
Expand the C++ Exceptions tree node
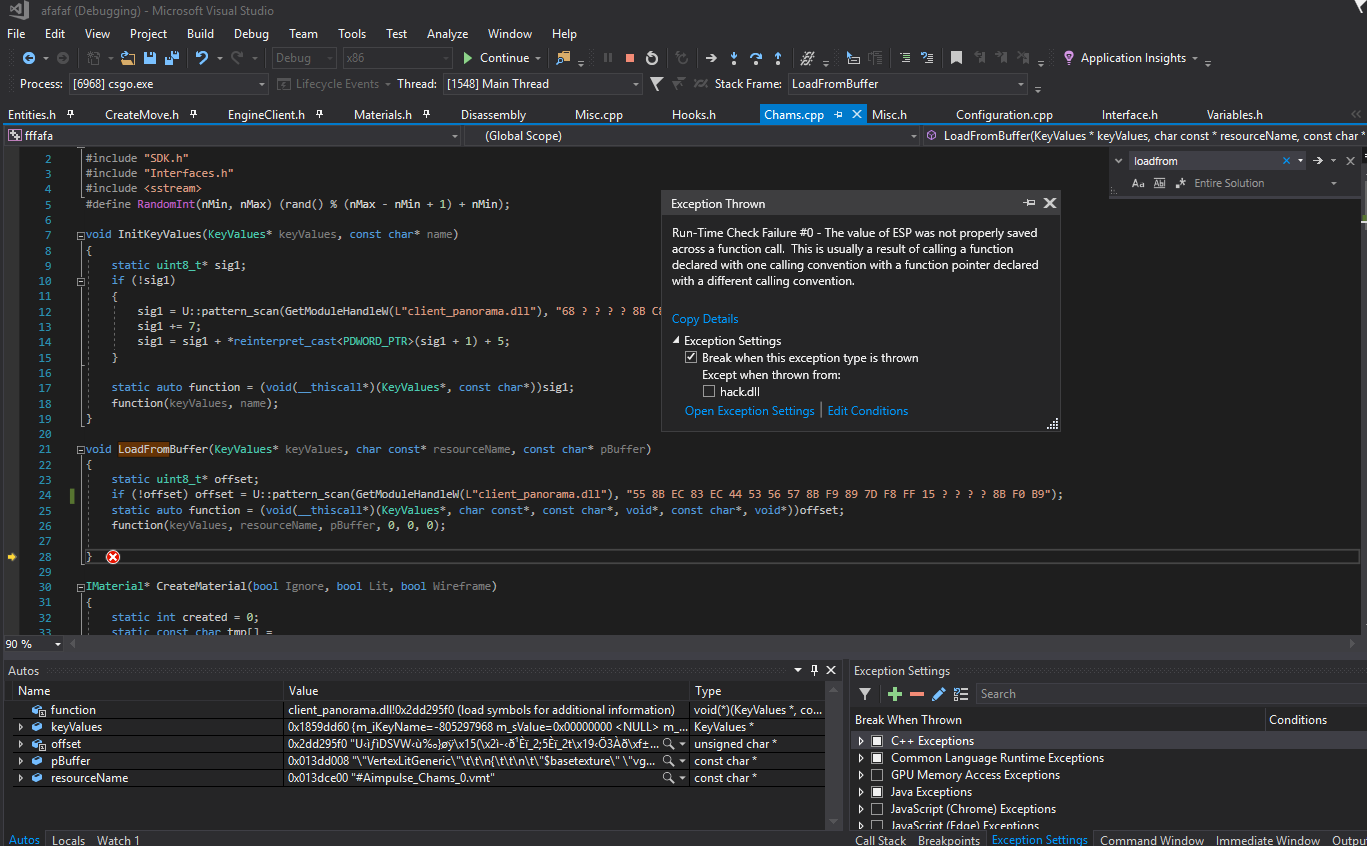click(860, 741)
